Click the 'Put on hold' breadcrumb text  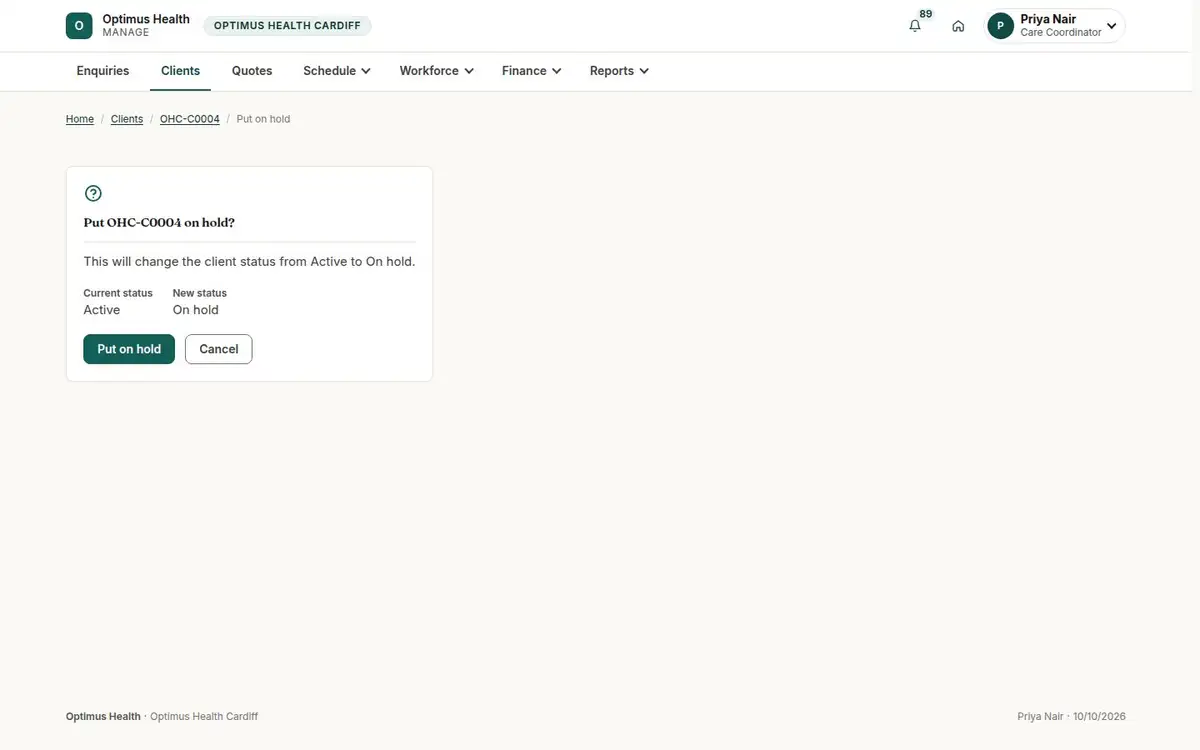click(x=264, y=119)
